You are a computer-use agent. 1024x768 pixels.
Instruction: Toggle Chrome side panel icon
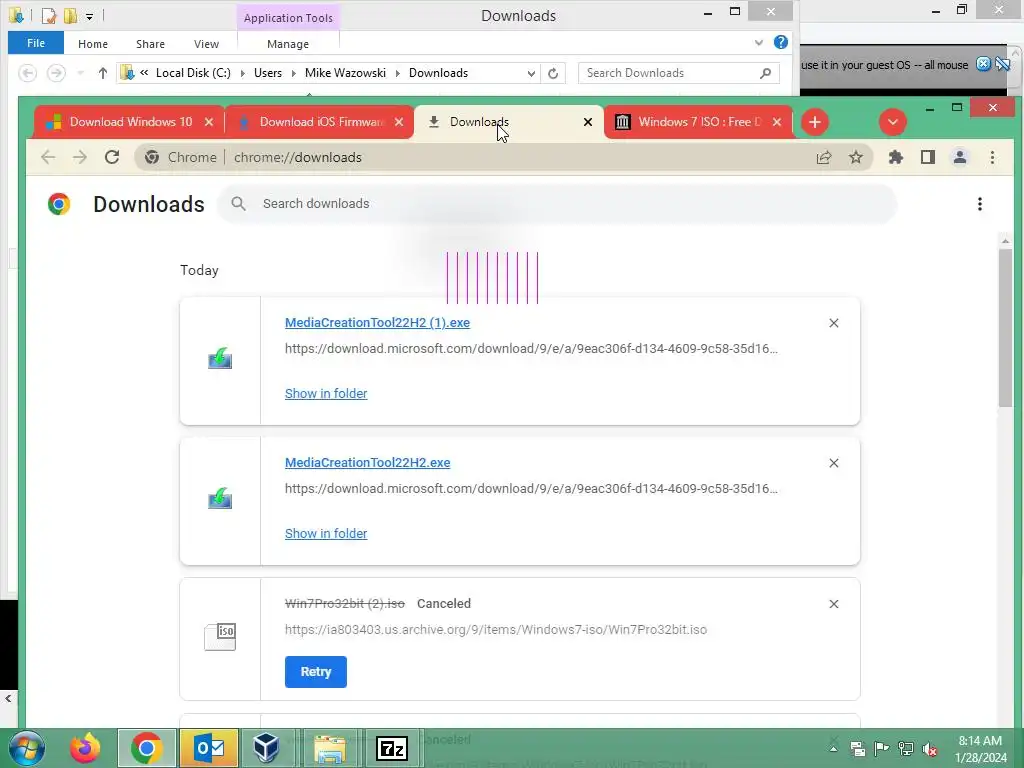928,157
